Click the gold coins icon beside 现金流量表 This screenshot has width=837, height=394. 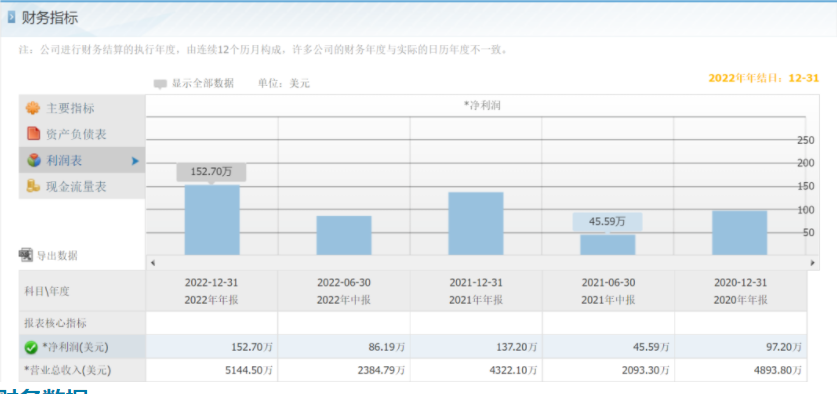[x=33, y=186]
